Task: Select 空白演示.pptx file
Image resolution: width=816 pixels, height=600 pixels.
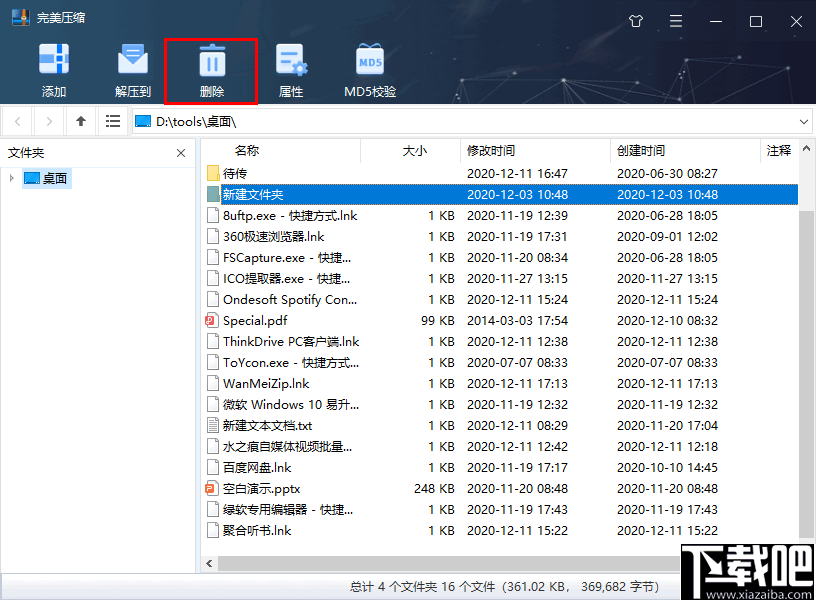Action: click(x=502, y=489)
